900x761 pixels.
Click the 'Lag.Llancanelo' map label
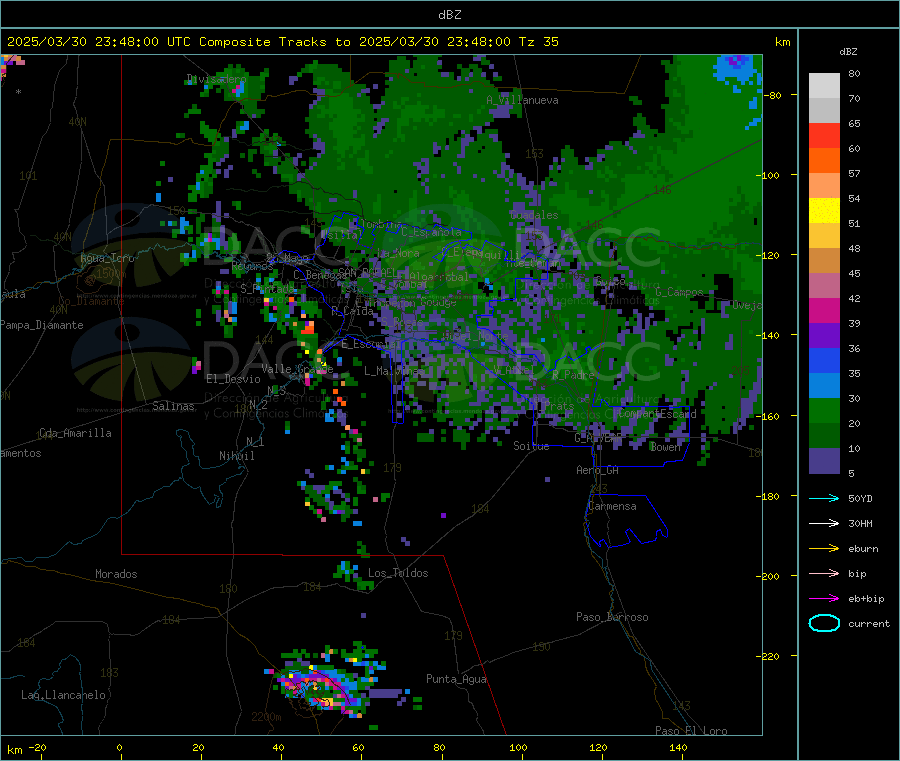(x=64, y=695)
